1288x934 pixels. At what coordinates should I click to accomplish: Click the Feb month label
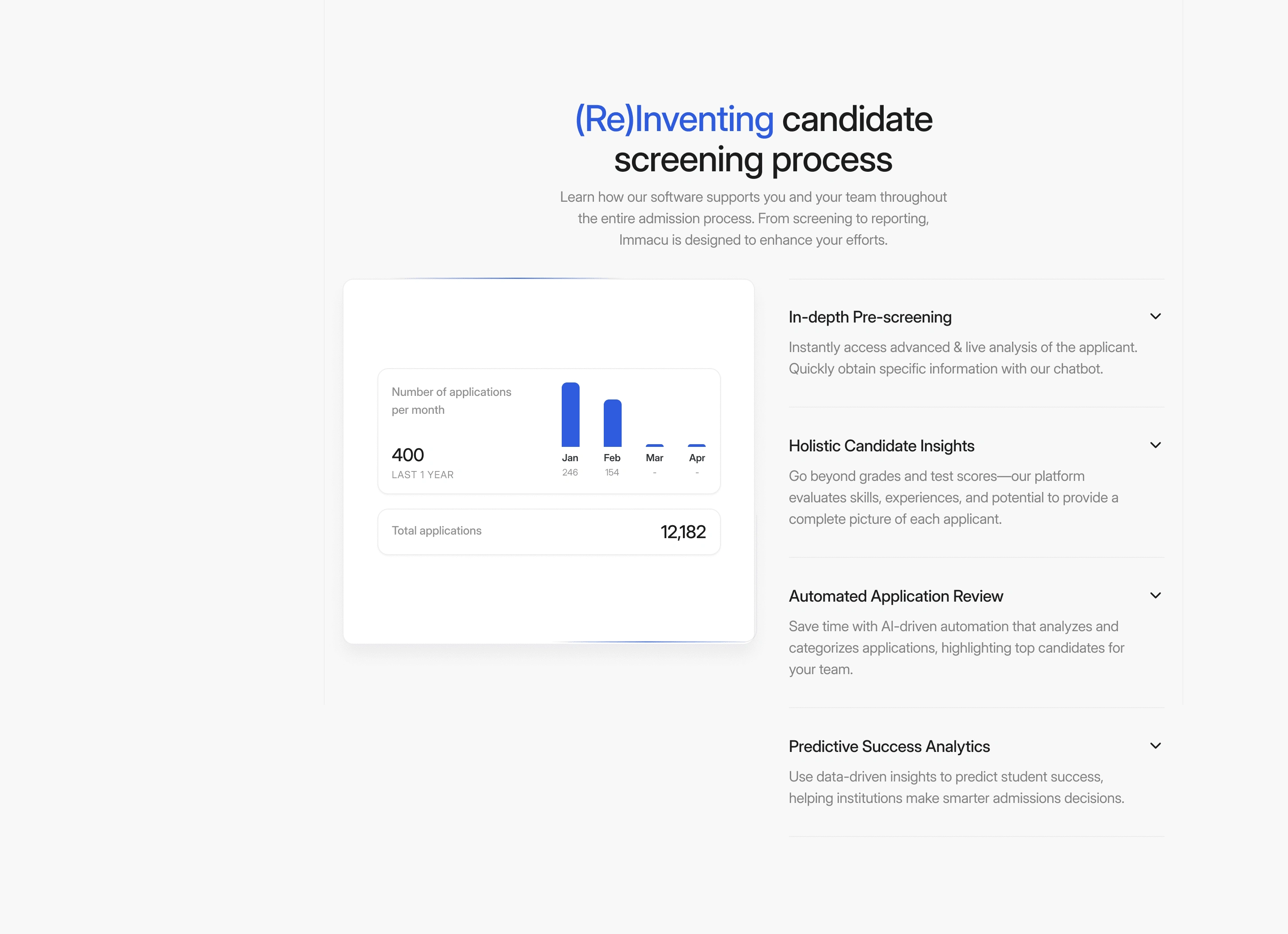tap(612, 458)
